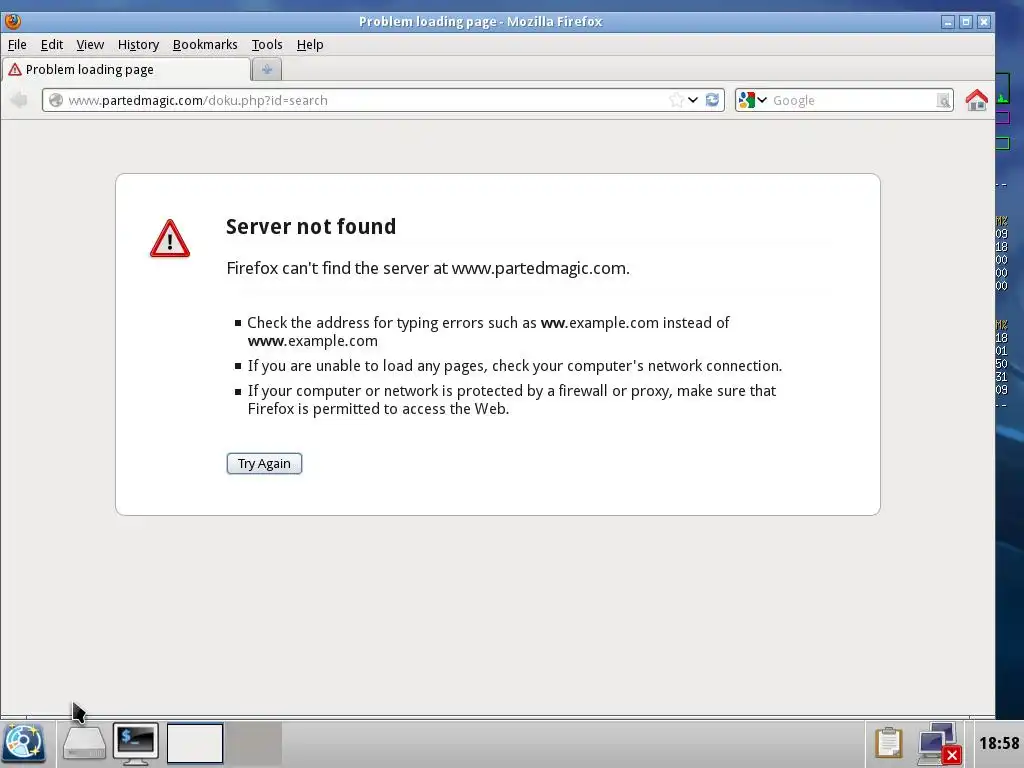Minimize the Firefox window
This screenshot has width=1024, height=768.
948,22
